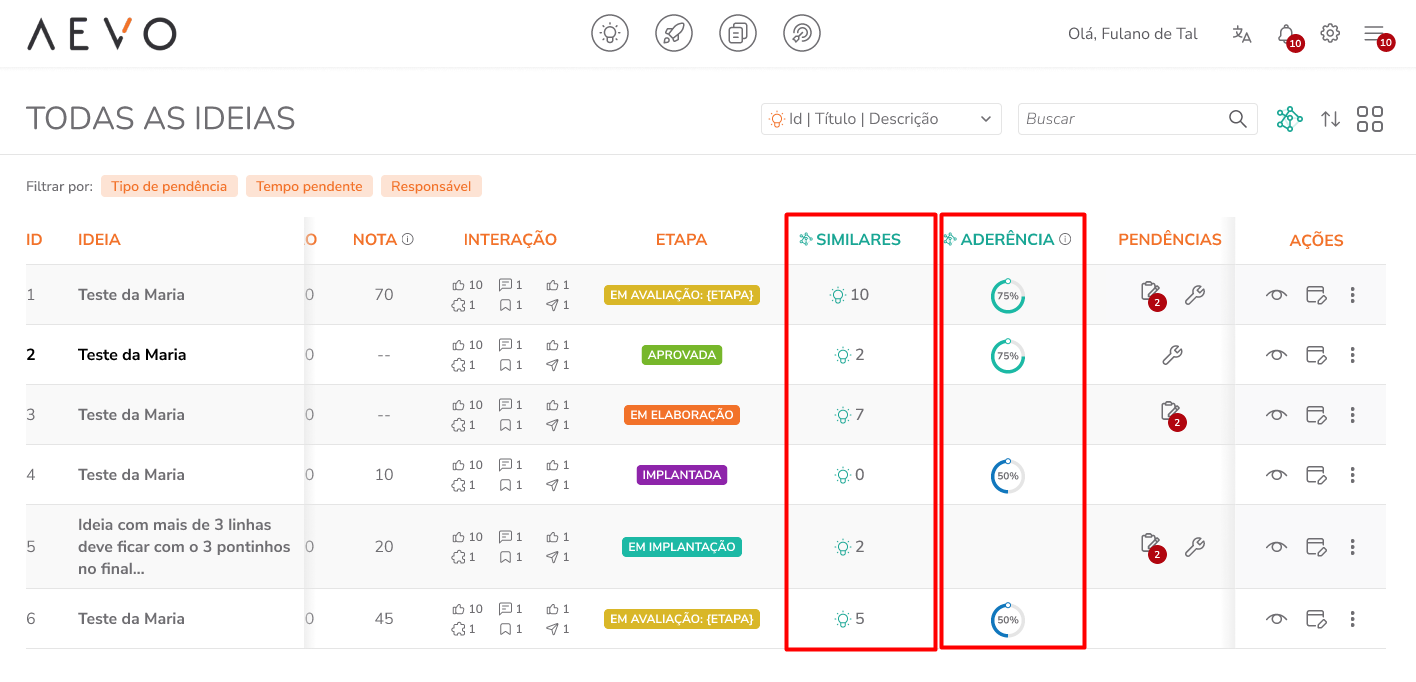Click NOTA value 70 in row 1
This screenshot has height=682, width=1416.
coord(384,295)
